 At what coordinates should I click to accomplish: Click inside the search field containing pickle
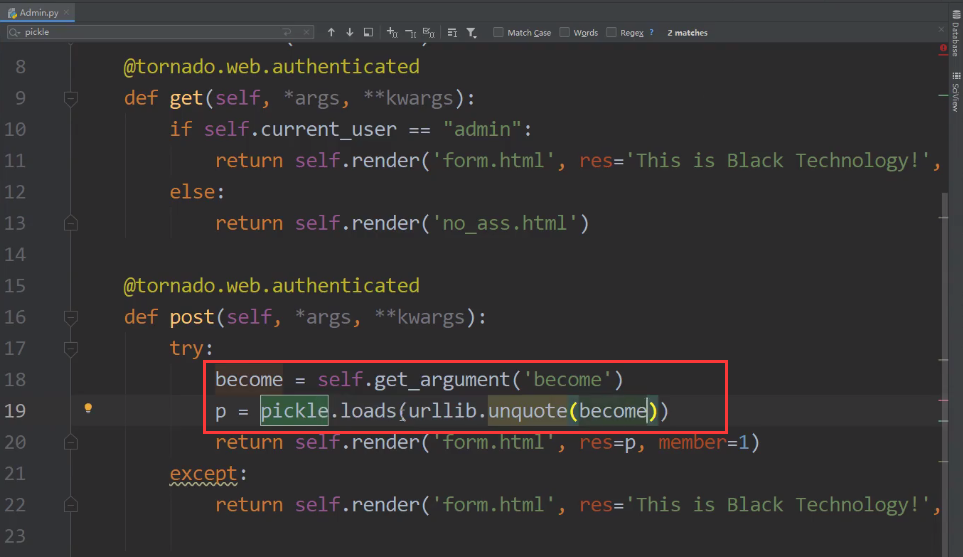tap(150, 32)
